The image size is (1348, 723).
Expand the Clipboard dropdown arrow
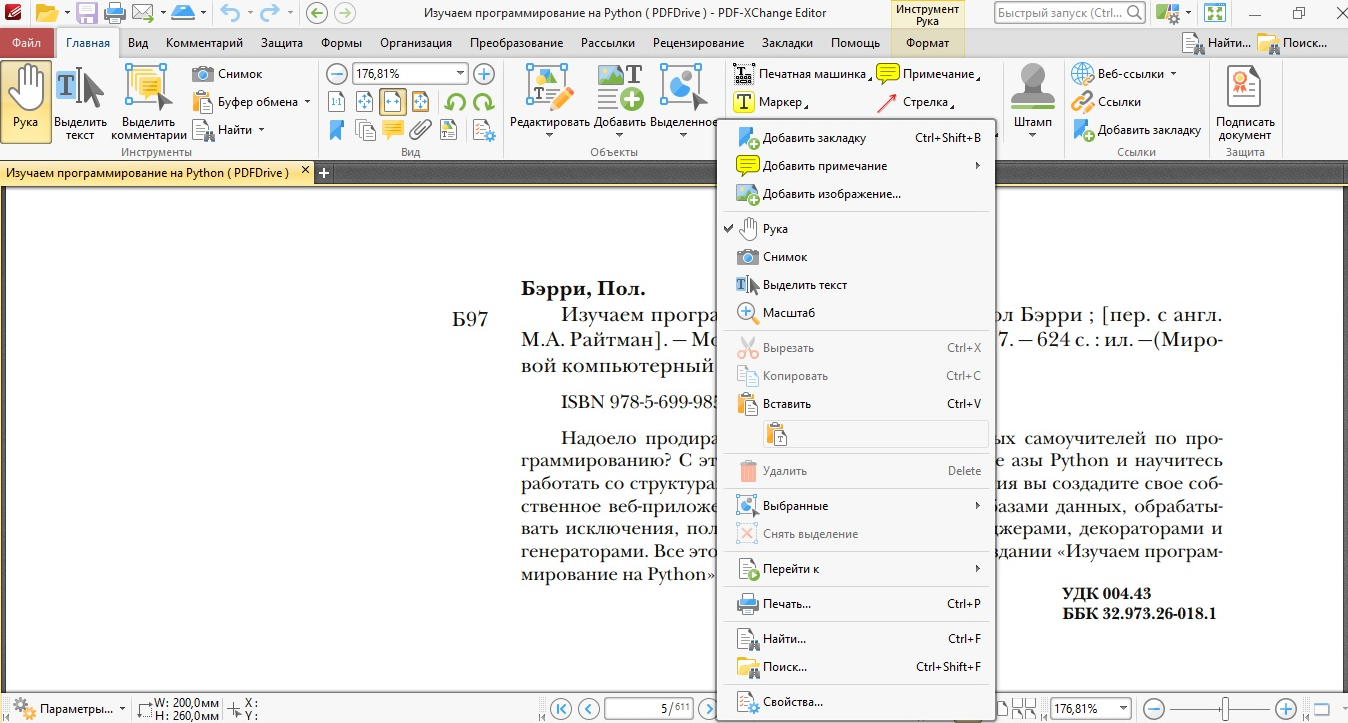307,102
